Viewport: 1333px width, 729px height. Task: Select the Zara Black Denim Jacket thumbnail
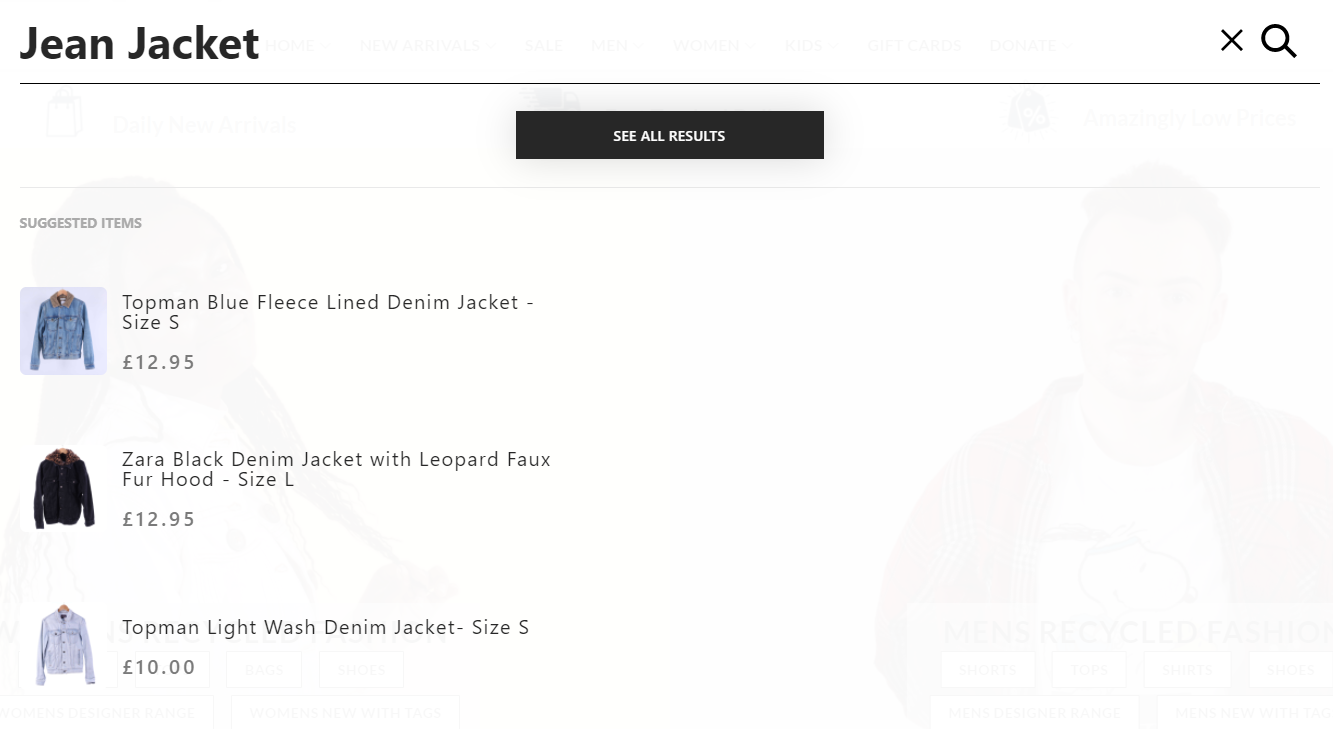(63, 488)
